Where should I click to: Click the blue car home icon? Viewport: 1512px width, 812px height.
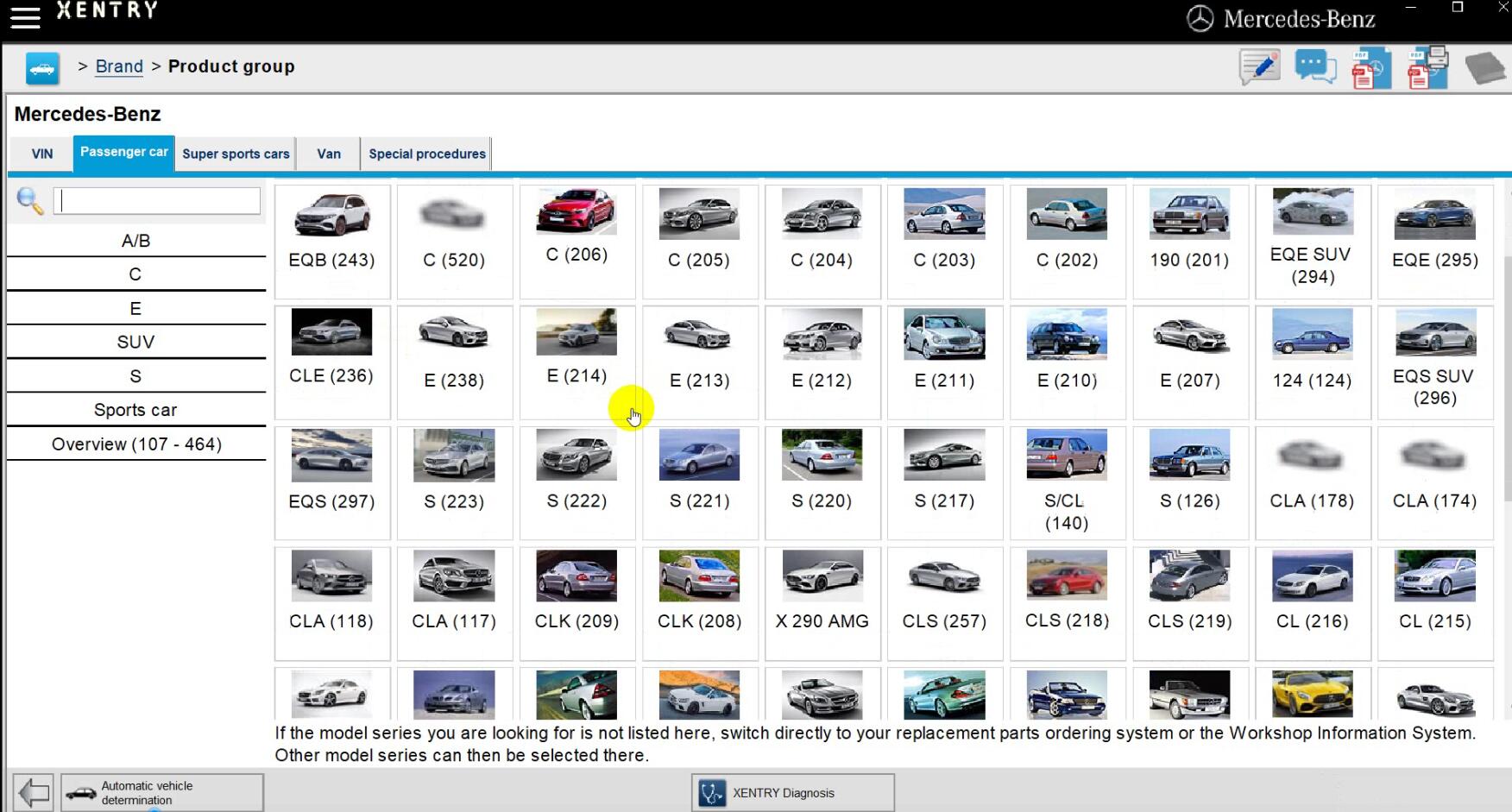point(42,67)
